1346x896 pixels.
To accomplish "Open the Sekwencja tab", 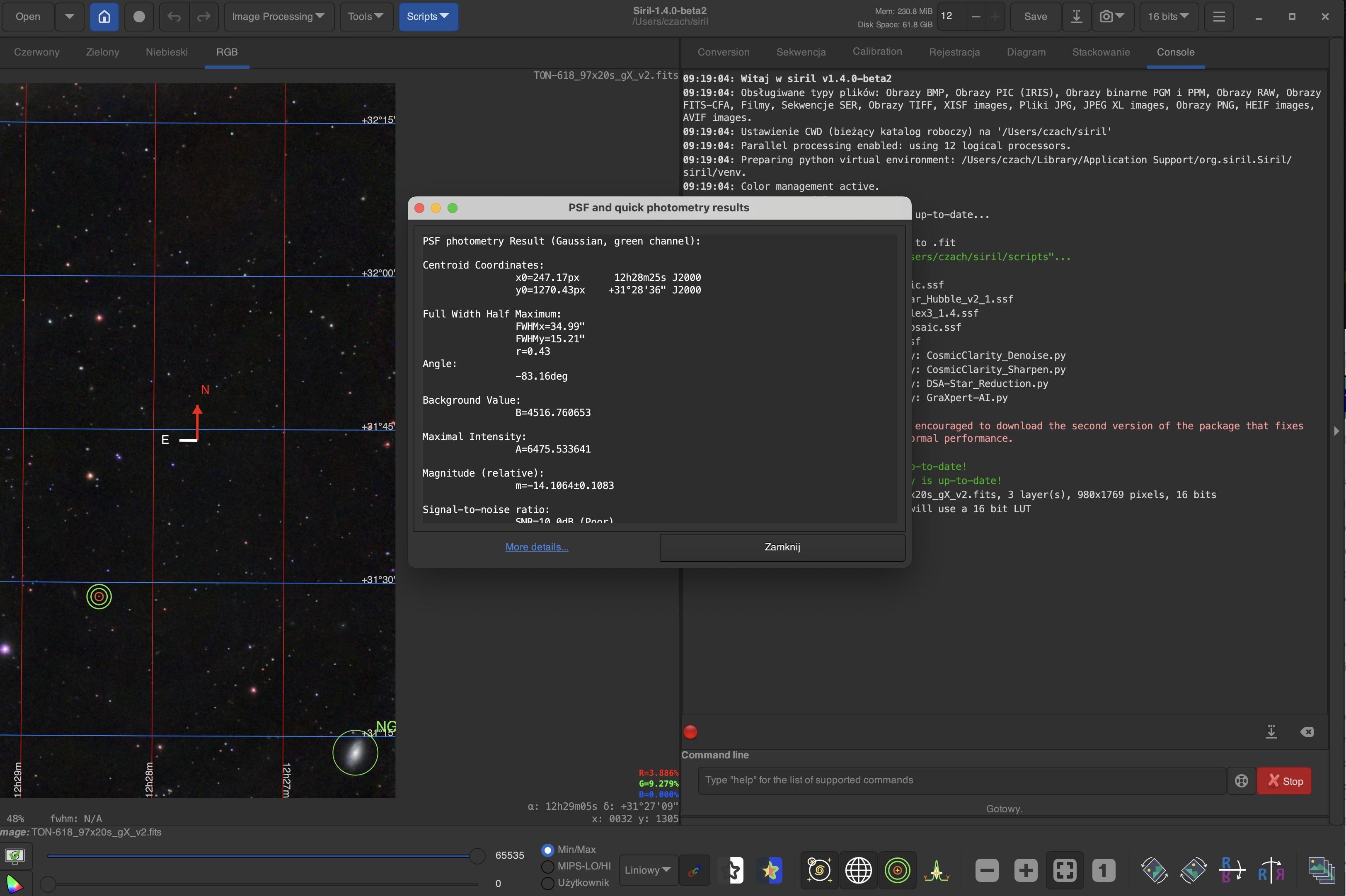I will 801,52.
